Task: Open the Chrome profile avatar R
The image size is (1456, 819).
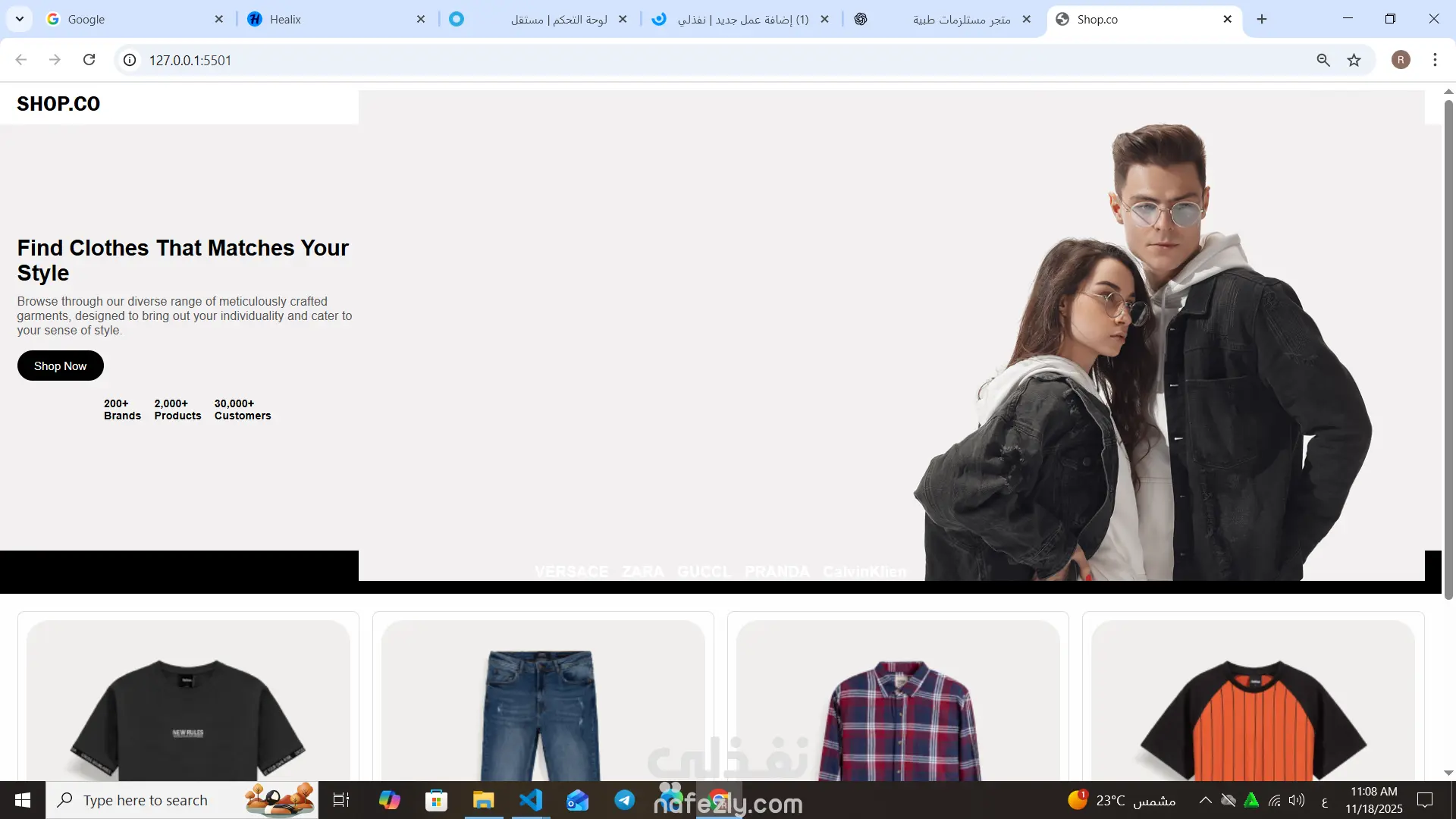Action: pyautogui.click(x=1401, y=60)
